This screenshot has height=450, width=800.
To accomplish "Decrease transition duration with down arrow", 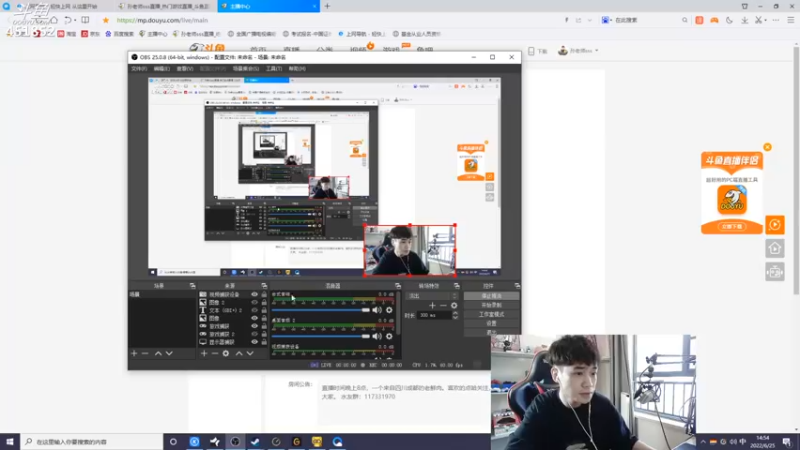I will [455, 317].
